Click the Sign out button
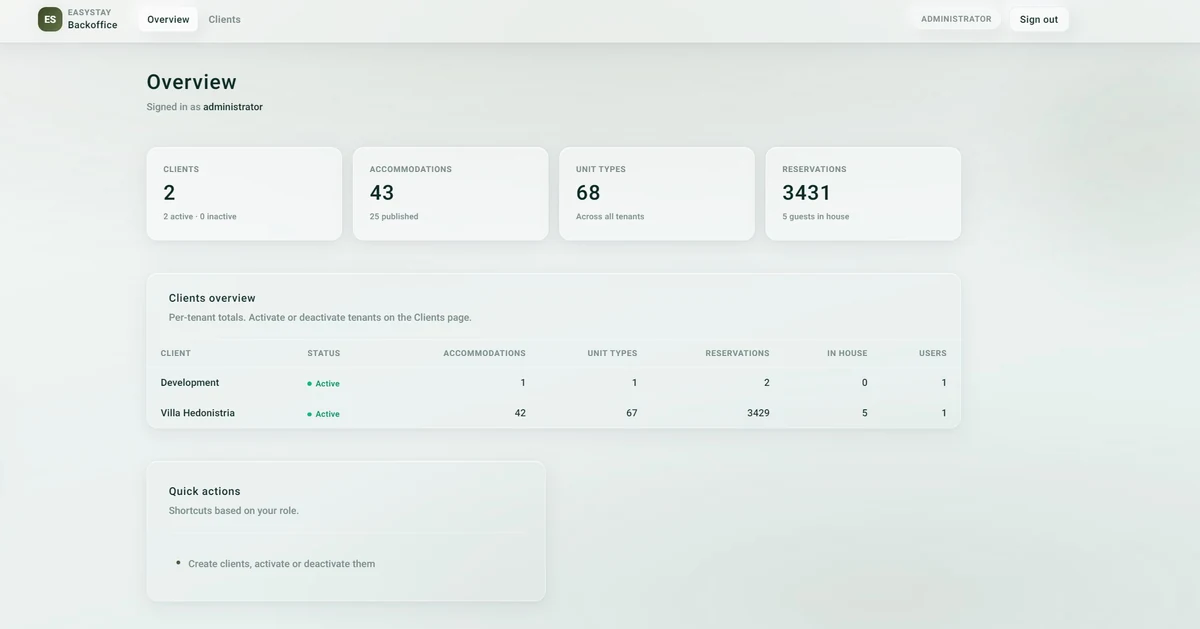This screenshot has height=629, width=1200. point(1039,19)
